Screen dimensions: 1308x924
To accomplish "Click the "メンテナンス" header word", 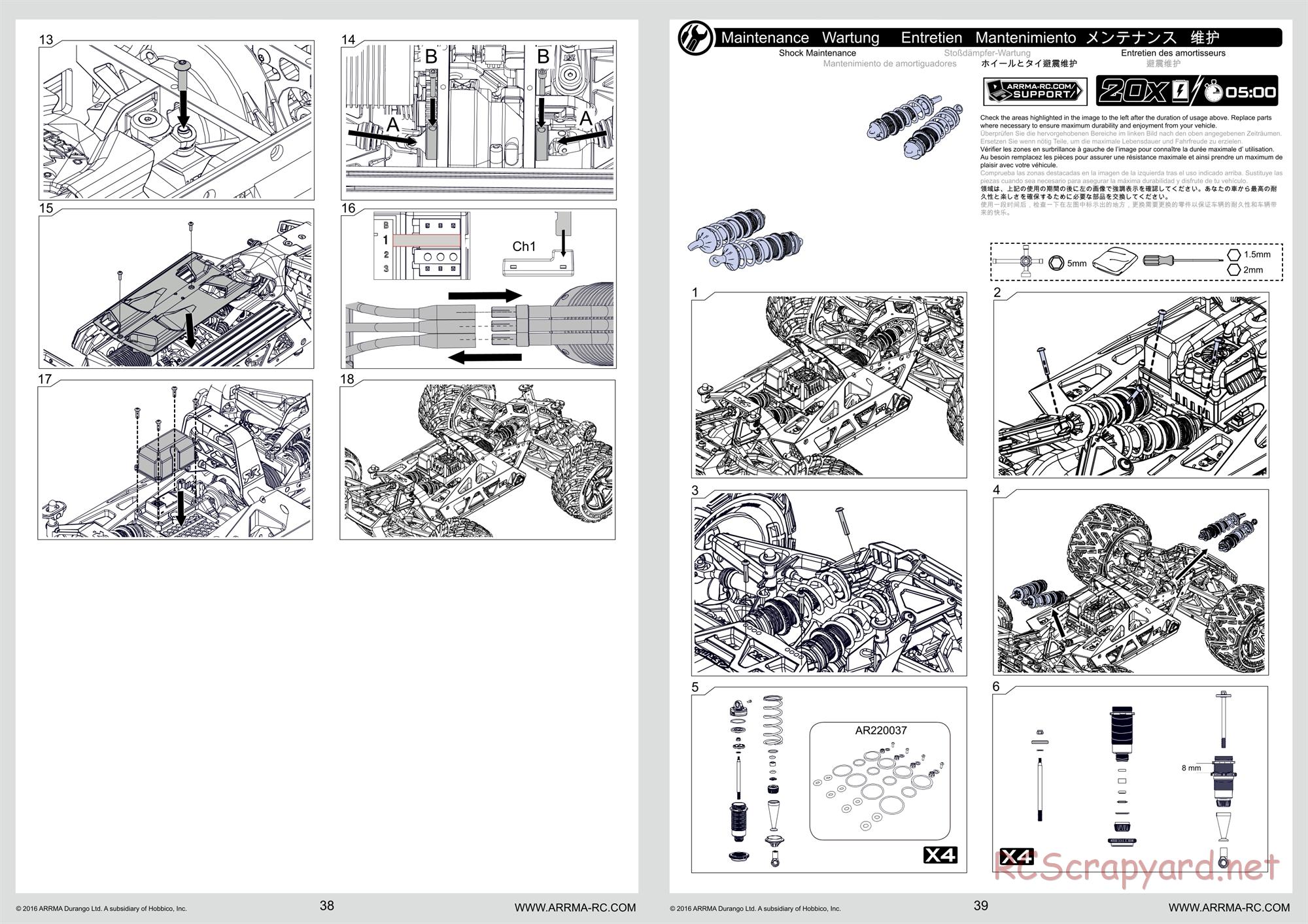I will [1131, 38].
